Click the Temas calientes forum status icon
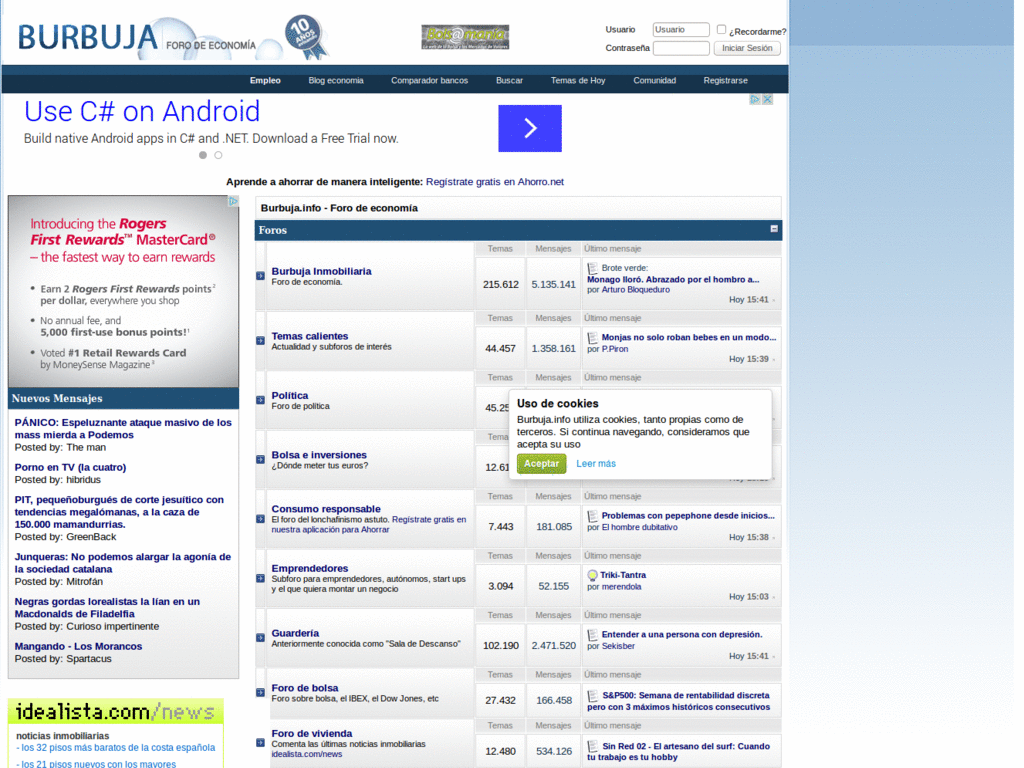This screenshot has width=1024, height=768. coord(261,341)
